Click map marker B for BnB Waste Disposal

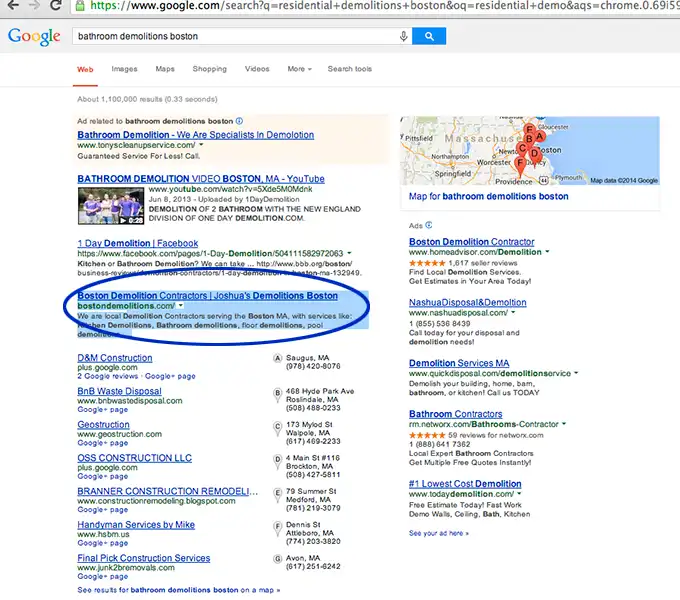click(277, 395)
